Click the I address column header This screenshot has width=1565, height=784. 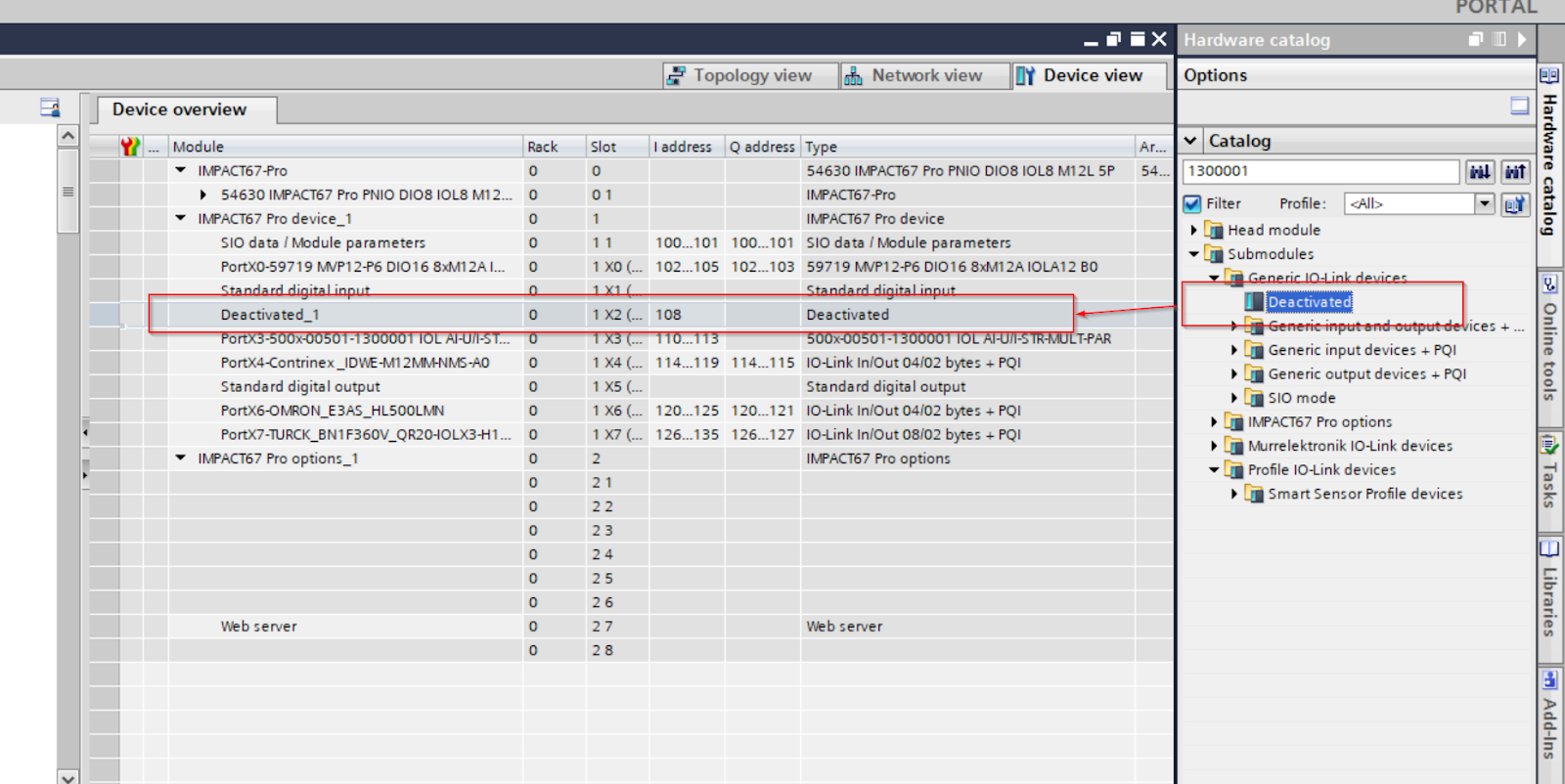(x=687, y=147)
